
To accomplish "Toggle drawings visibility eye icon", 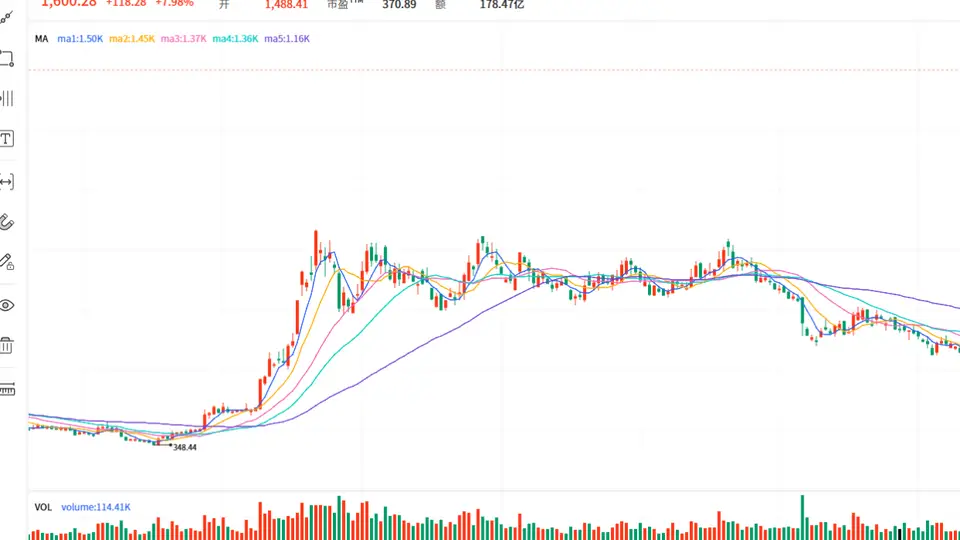I will [x=7, y=305].
